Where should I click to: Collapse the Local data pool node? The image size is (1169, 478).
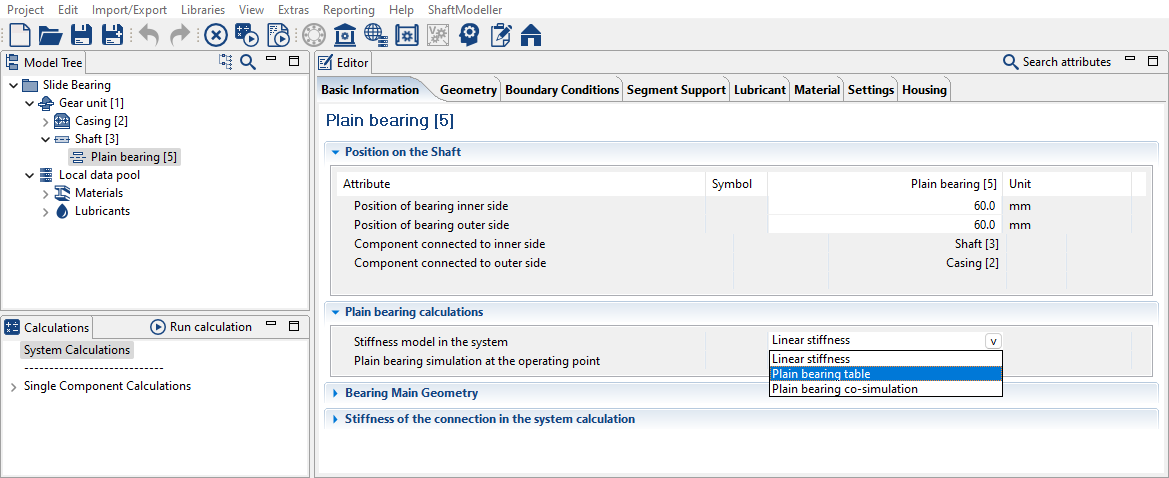coord(29,176)
